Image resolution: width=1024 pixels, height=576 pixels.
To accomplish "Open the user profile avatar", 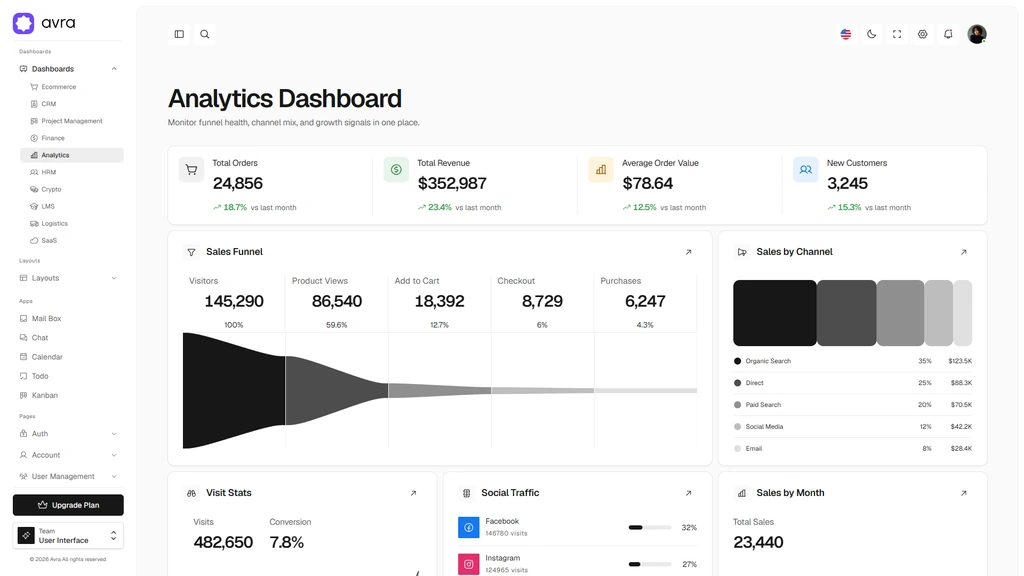I will coord(977,34).
